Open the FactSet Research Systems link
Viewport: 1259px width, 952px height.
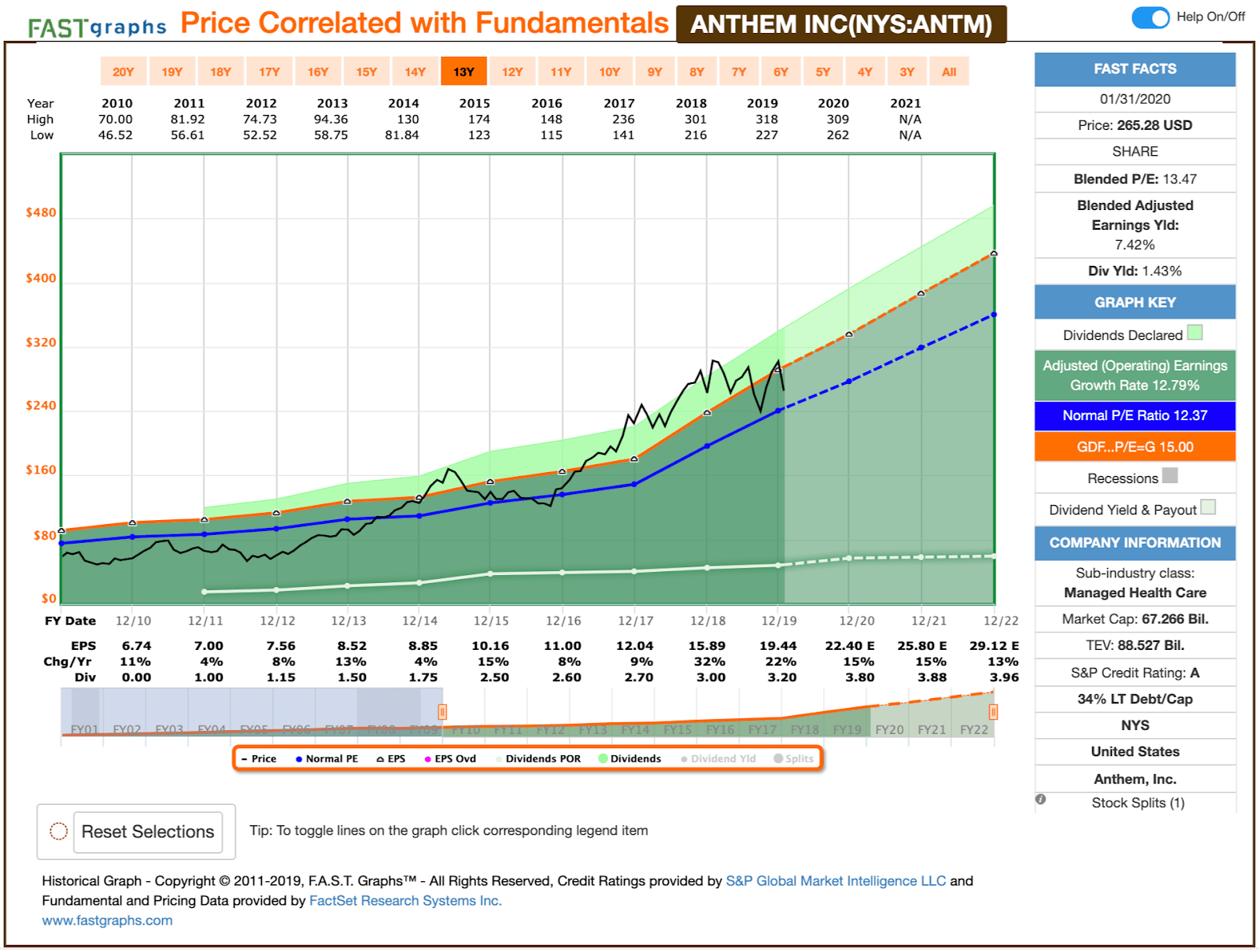click(405, 900)
